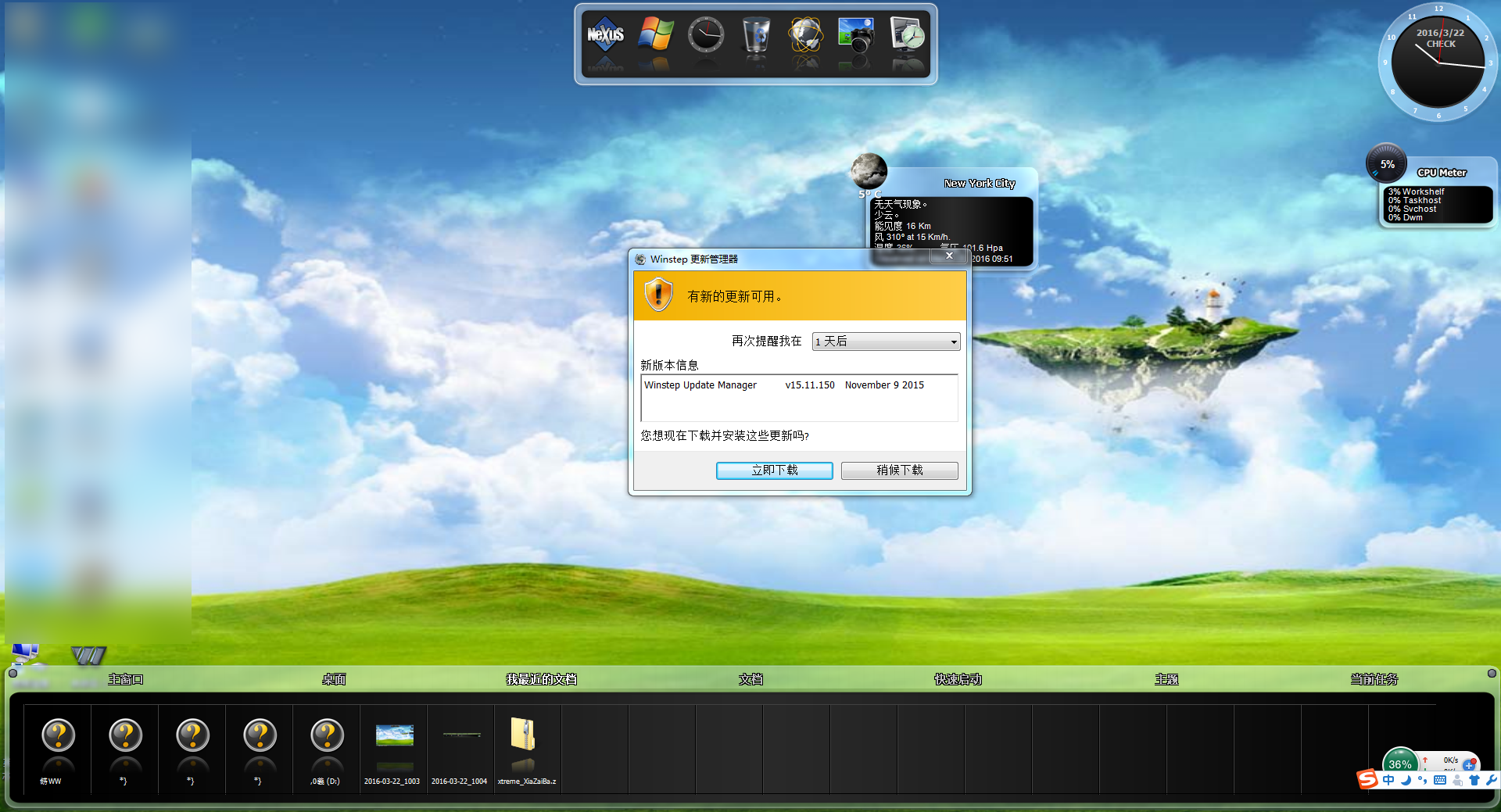Toggle the moon half-width mode icon

coord(1406,780)
